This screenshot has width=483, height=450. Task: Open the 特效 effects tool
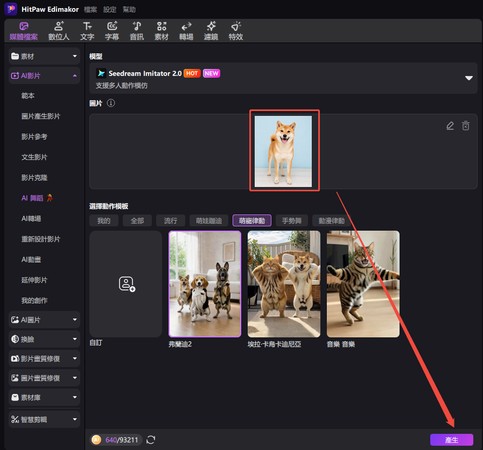tap(236, 31)
